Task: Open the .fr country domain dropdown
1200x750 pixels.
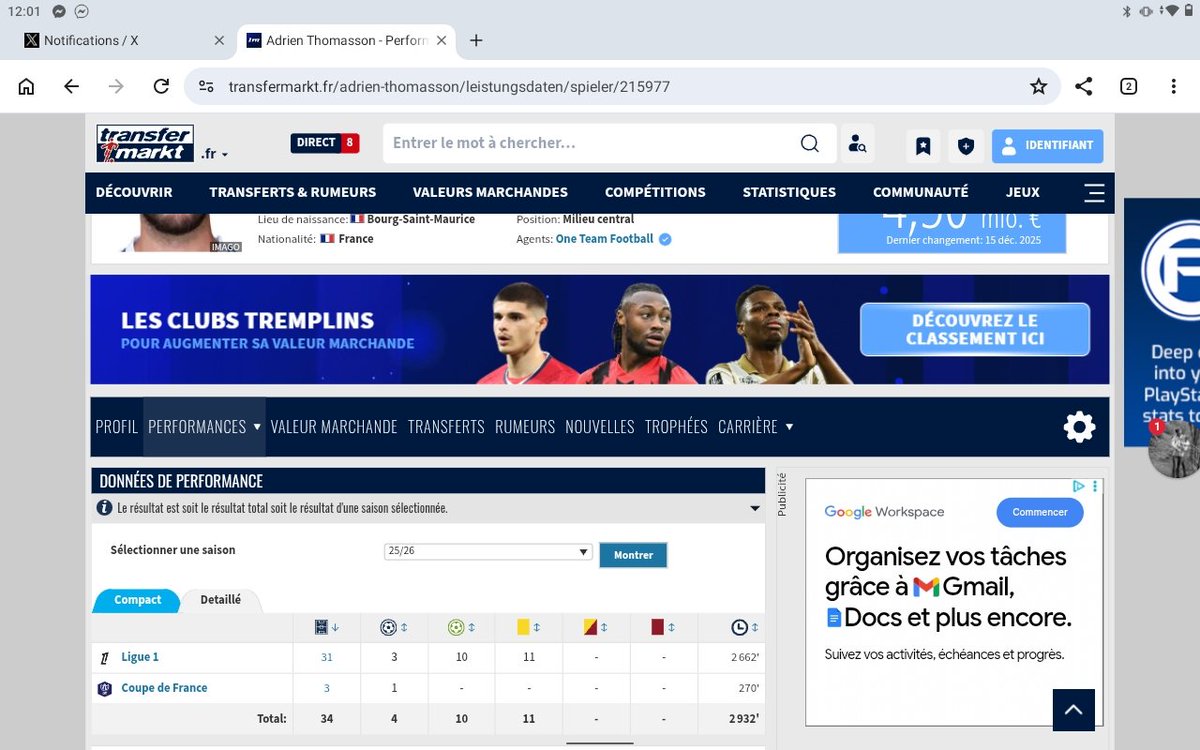Action: click(x=214, y=154)
